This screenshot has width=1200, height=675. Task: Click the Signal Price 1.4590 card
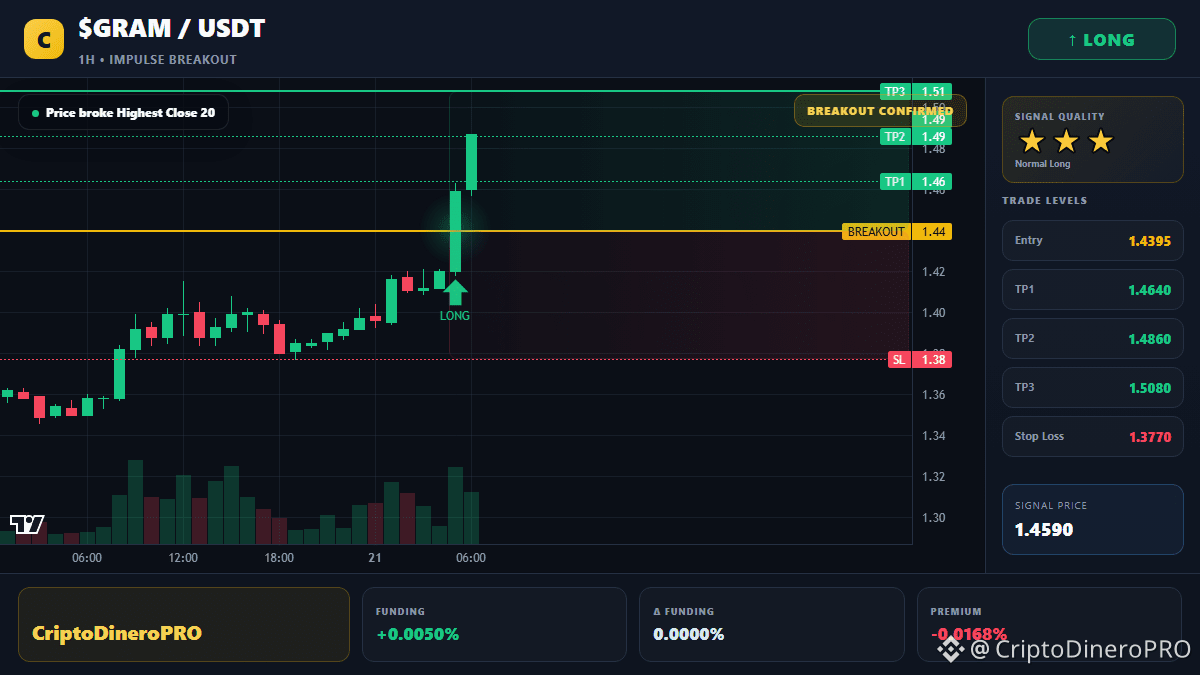click(1092, 519)
